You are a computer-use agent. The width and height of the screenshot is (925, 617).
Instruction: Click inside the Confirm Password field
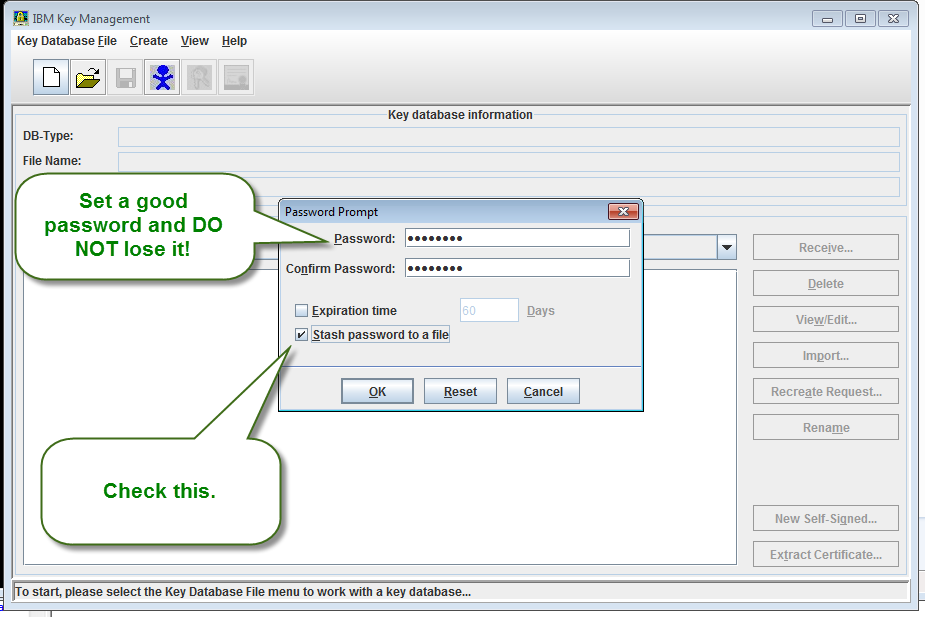516,267
